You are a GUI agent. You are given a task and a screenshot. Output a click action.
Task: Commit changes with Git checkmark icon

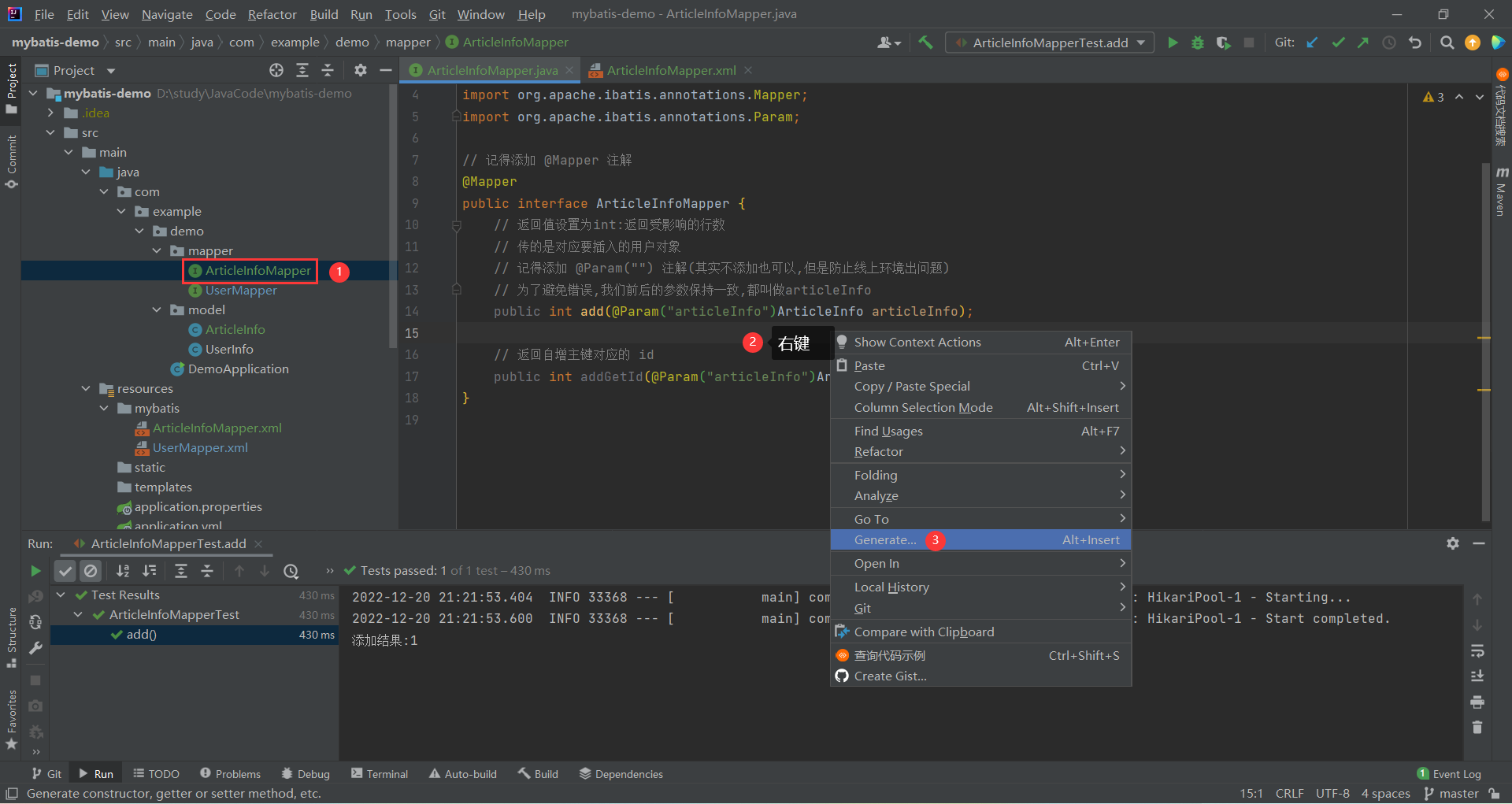pyautogui.click(x=1338, y=43)
